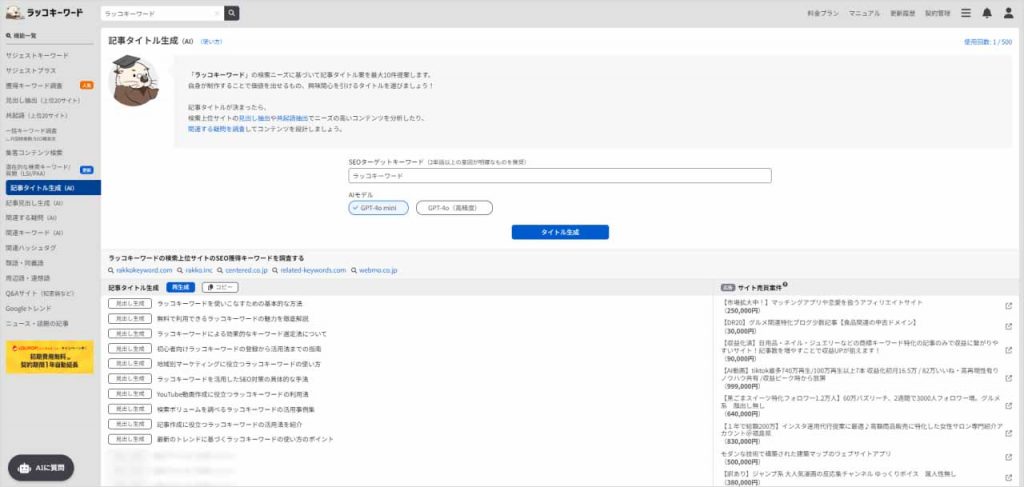1024x487 pixels.
Task: Click 見出し生成 for 地域別マーケティング title
Action: (130, 364)
